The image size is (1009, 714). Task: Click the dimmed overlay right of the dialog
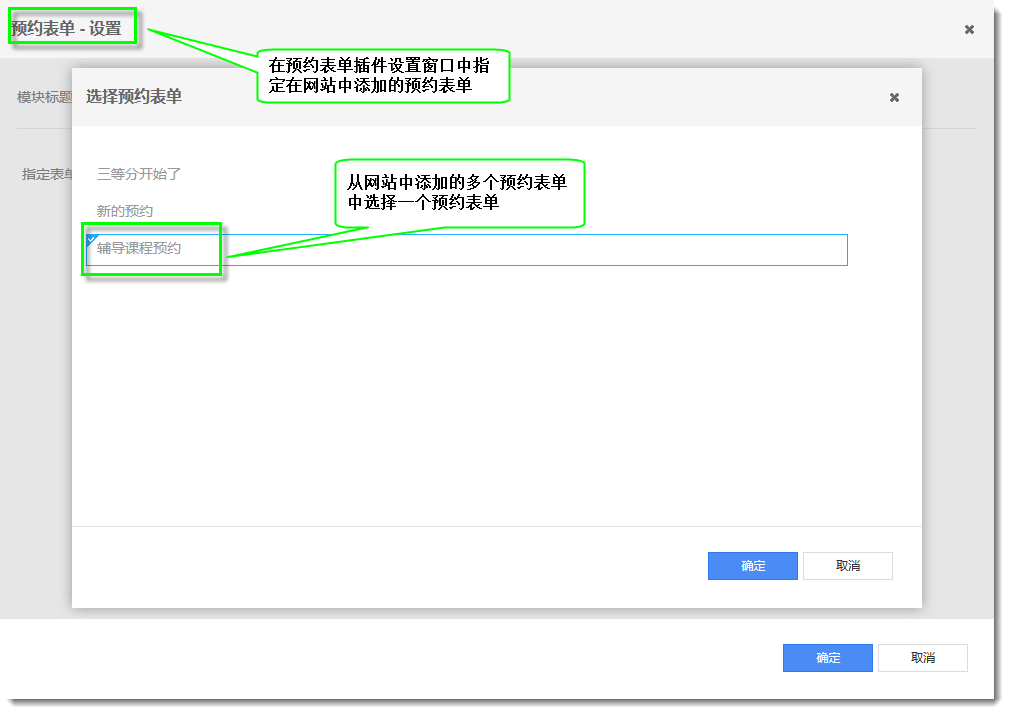[x=957, y=350]
